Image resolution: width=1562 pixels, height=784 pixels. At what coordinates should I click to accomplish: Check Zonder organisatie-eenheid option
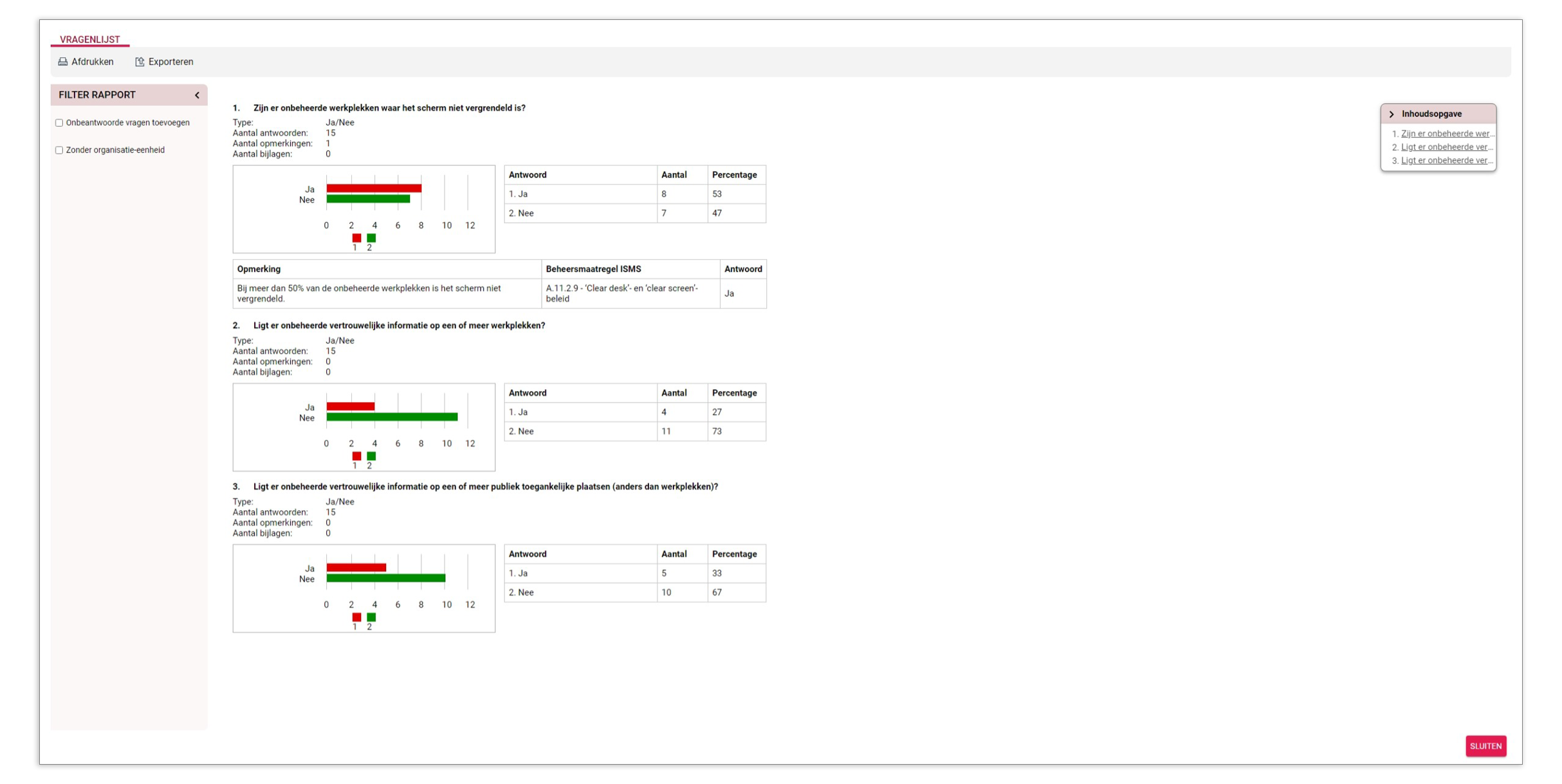[x=59, y=150]
